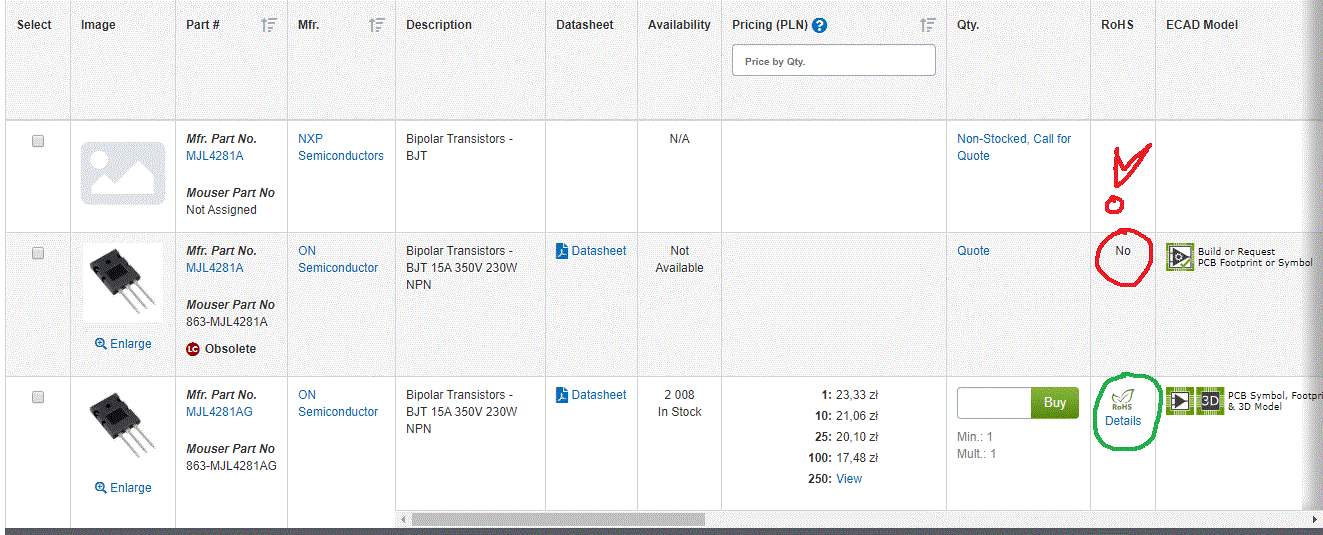
Task: Enlarge image of 863-MJL4281A
Action: point(123,344)
